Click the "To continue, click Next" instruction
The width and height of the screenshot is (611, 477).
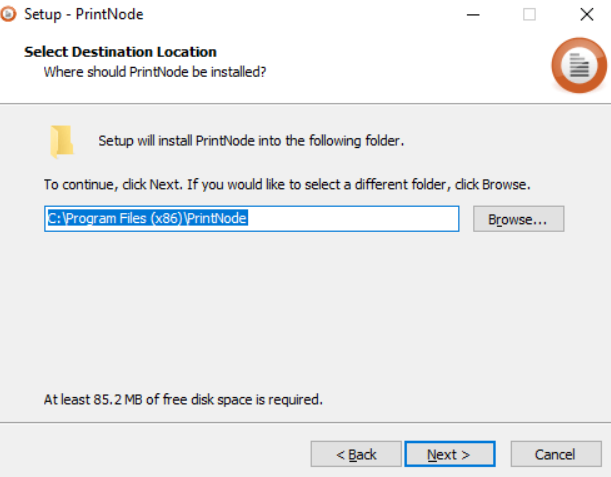[x=286, y=185]
